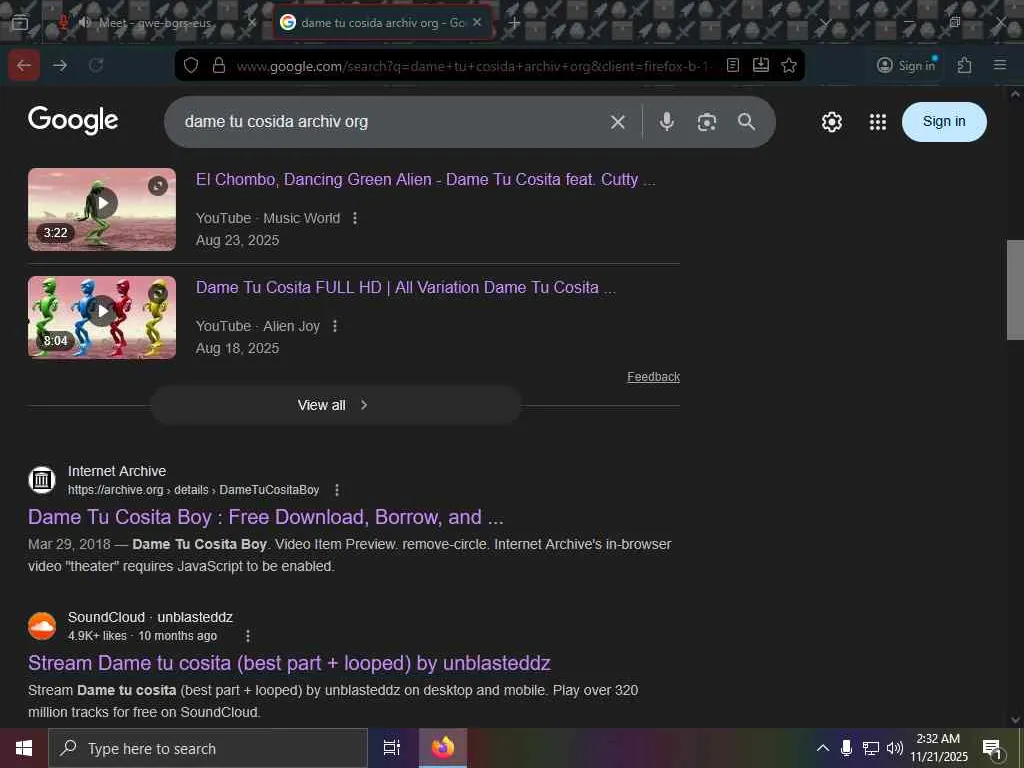The height and width of the screenshot is (768, 1024).
Task: Click the page vertical scrollbar thumb
Action: tap(1015, 290)
